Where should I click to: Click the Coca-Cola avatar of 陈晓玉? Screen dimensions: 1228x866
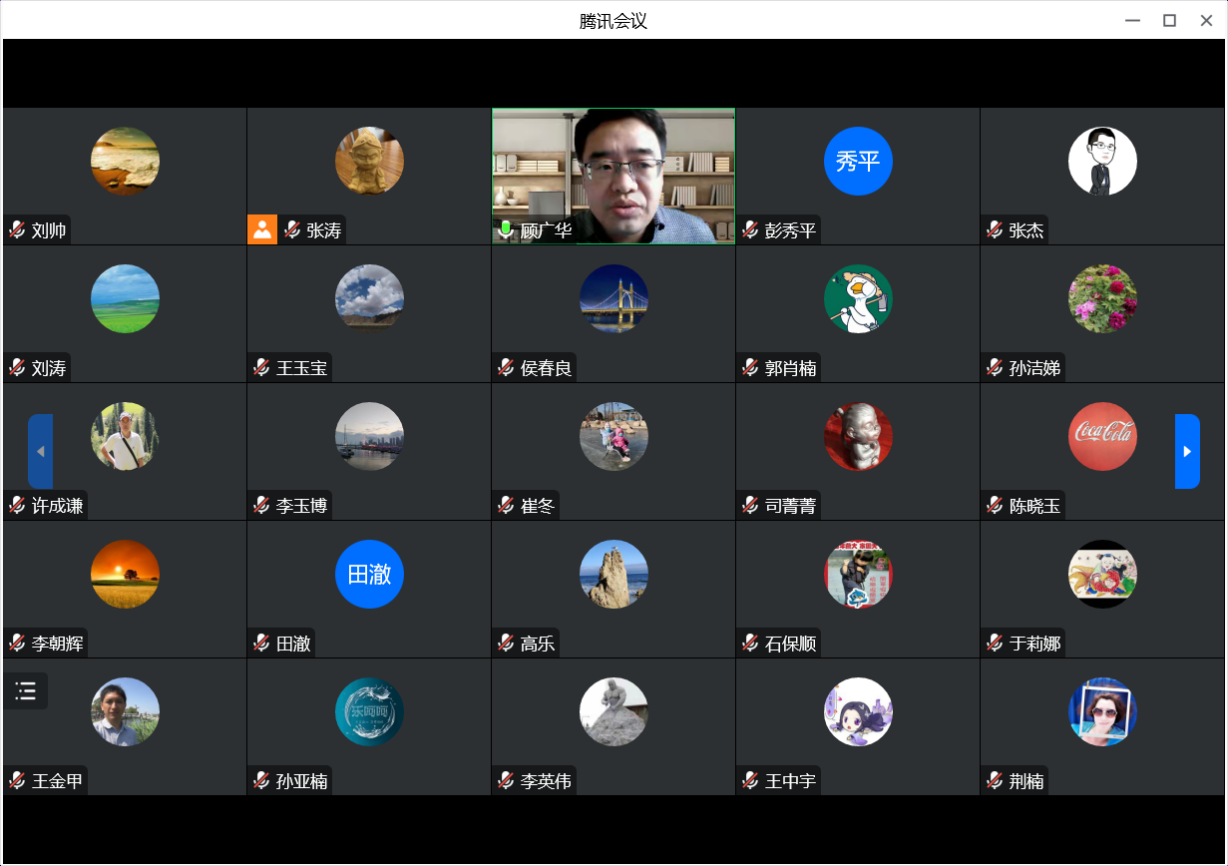click(1102, 436)
